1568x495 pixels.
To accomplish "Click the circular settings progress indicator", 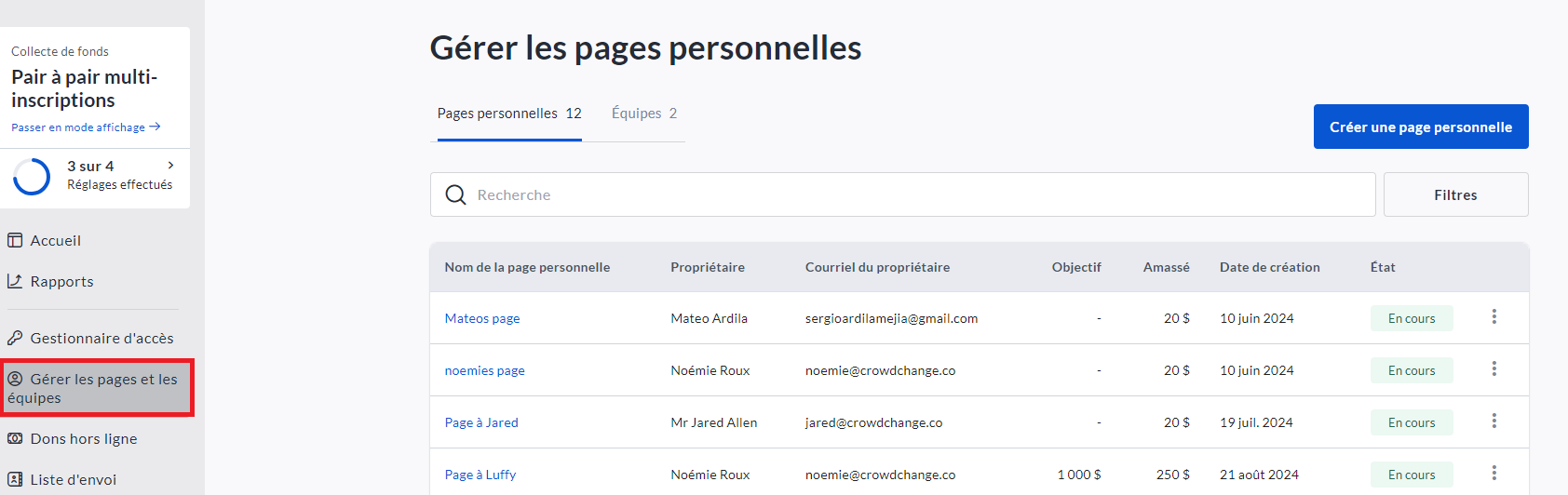I will pyautogui.click(x=33, y=176).
